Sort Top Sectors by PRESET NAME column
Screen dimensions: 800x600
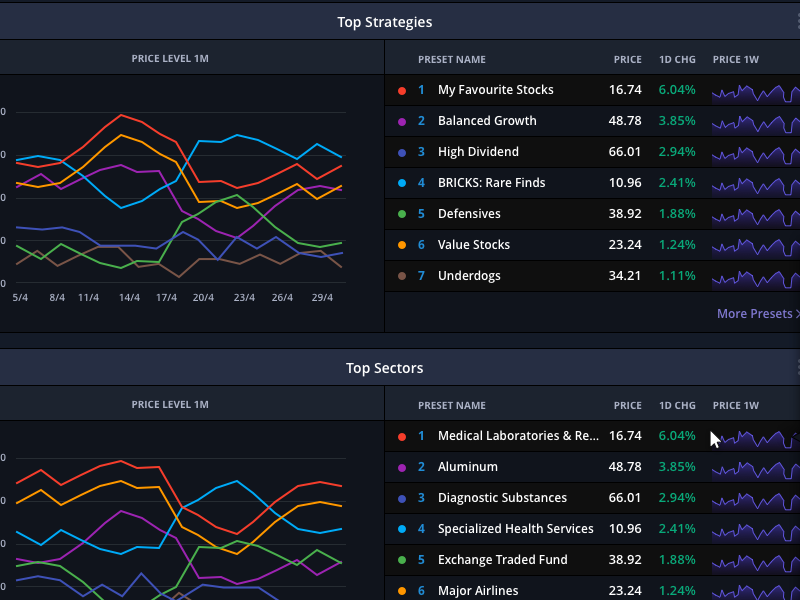[x=452, y=406]
